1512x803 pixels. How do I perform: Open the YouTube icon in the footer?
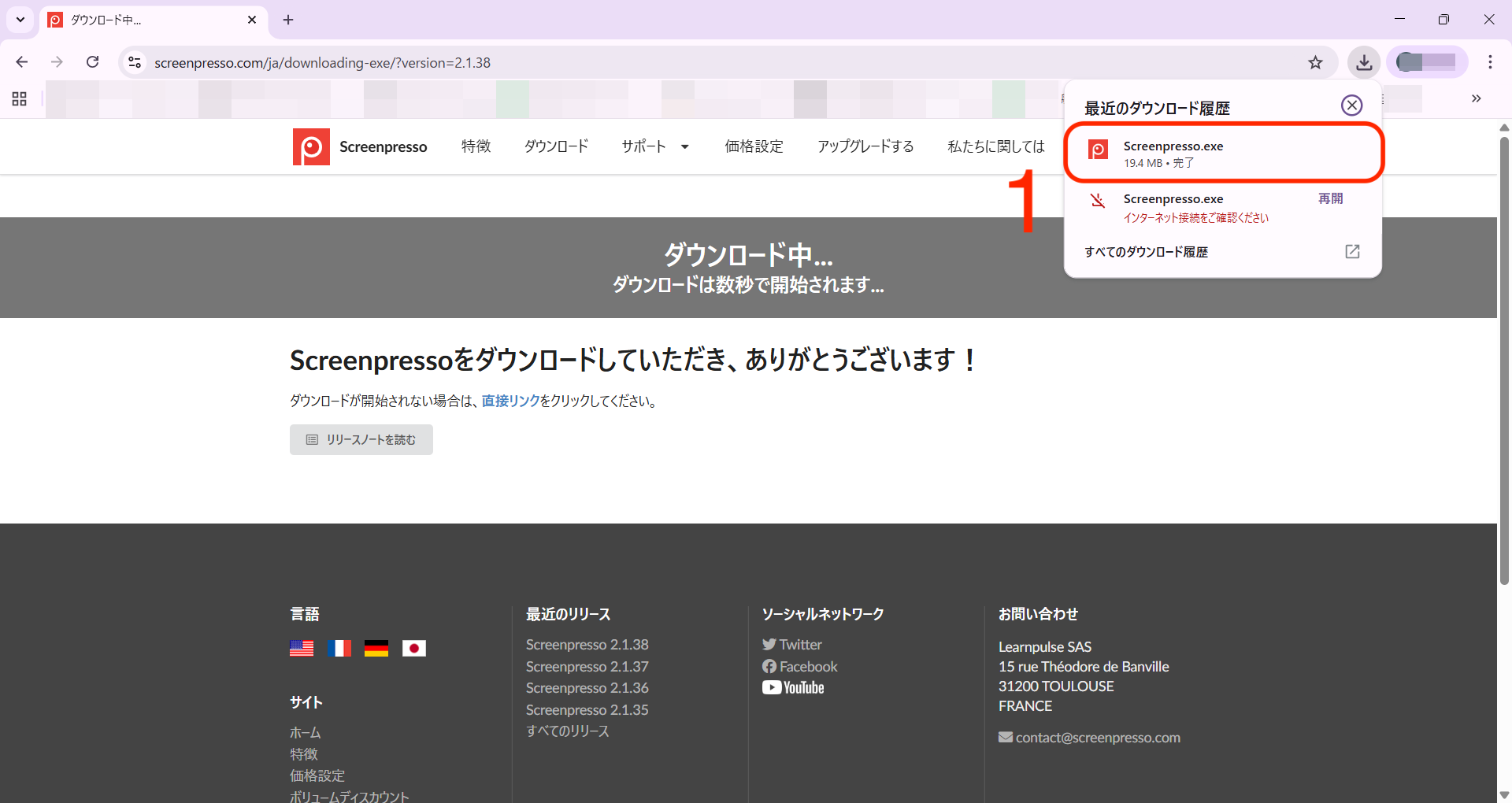pyautogui.click(x=772, y=687)
